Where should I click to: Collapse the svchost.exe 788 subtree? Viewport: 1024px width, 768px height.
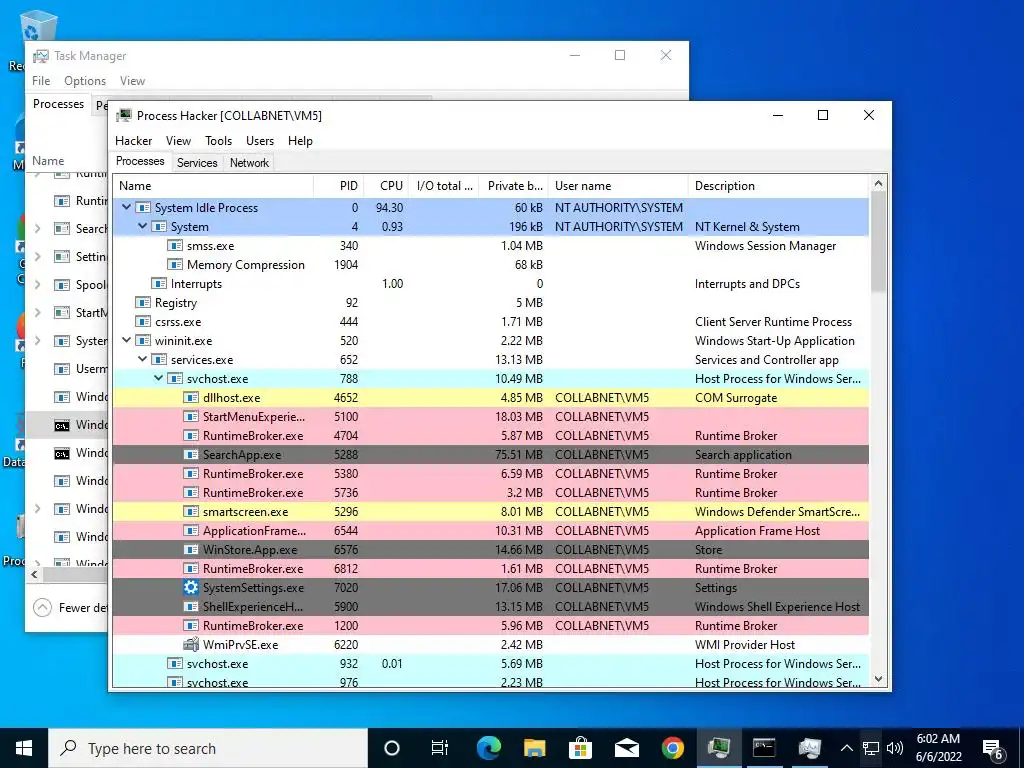(159, 379)
